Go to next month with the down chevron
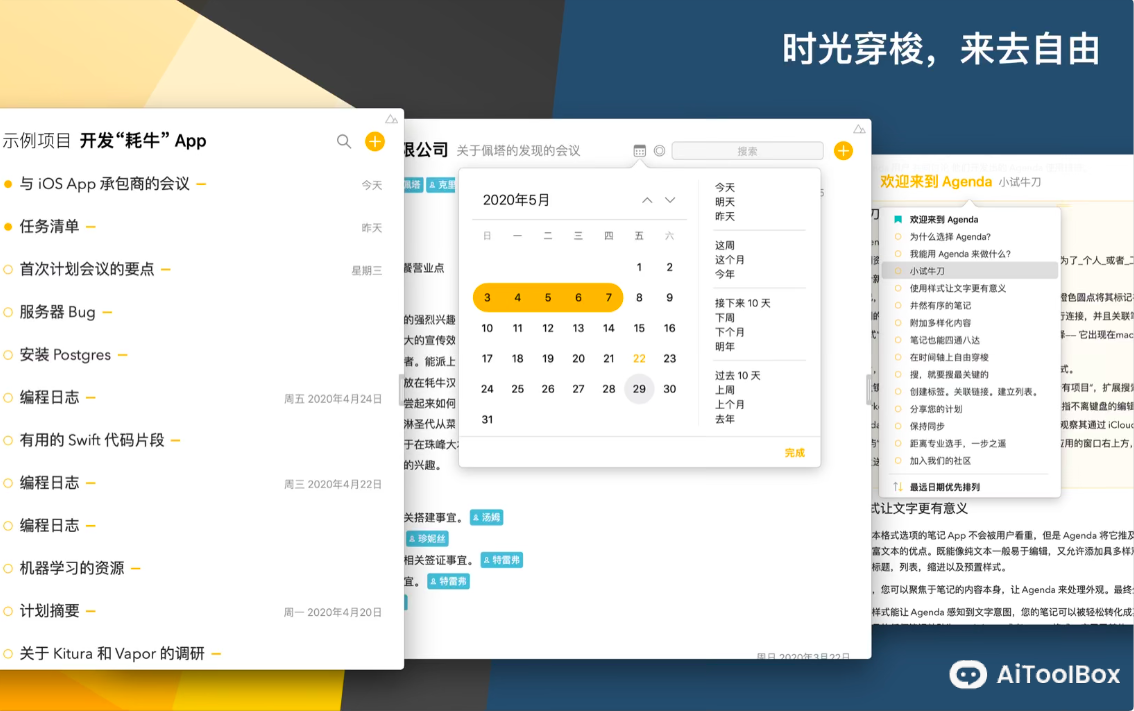 coord(668,200)
